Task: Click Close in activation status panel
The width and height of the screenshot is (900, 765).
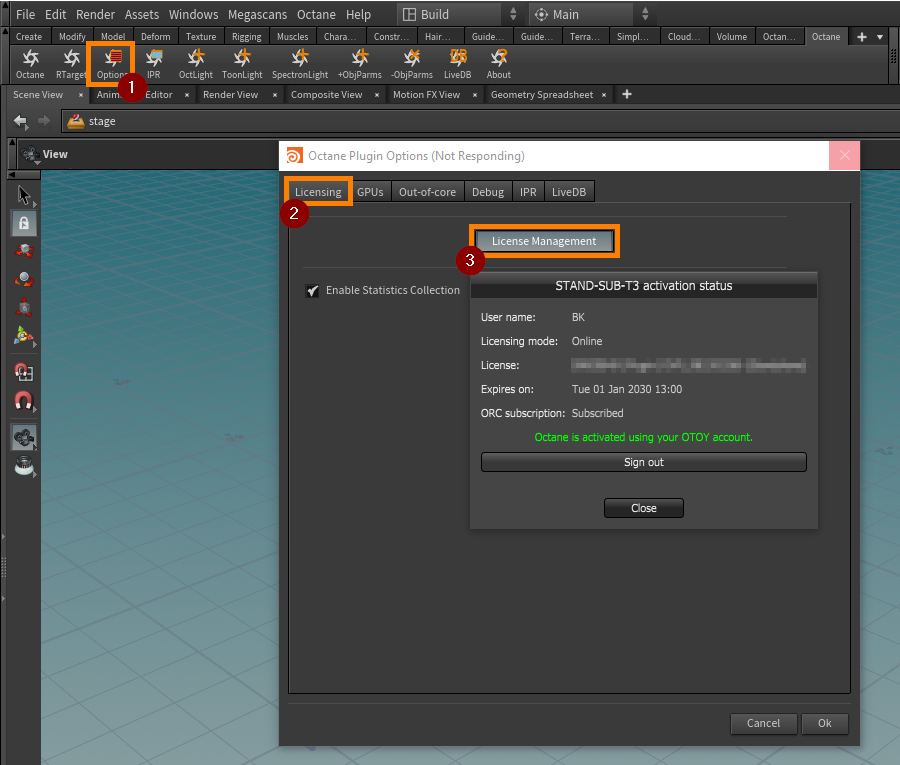Action: 643,508
